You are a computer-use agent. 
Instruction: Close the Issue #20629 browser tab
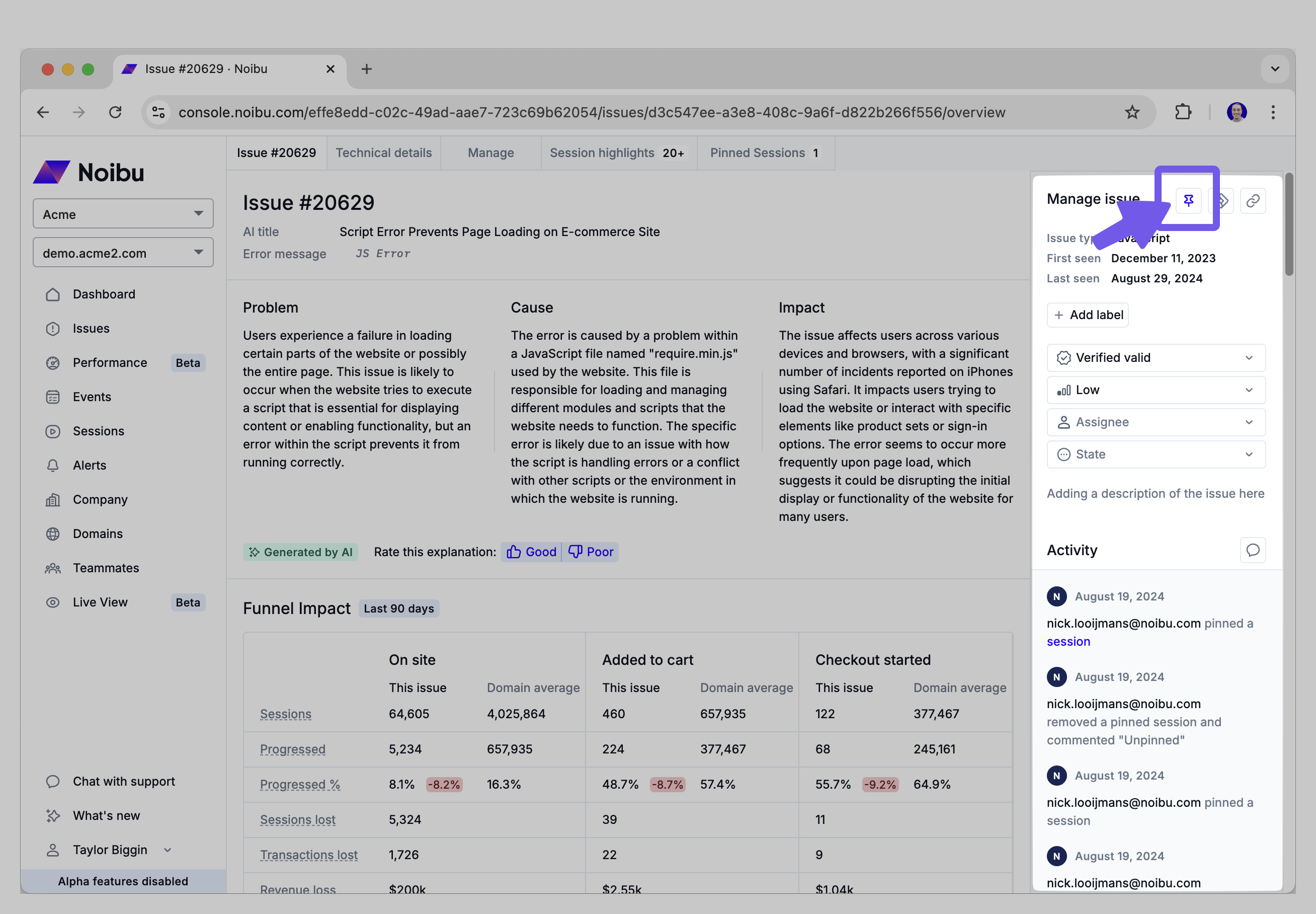[331, 69]
